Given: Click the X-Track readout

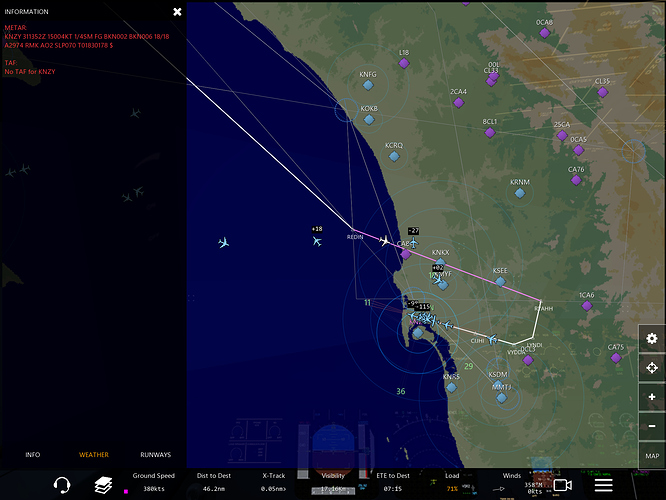Looking at the screenshot, I should pyautogui.click(x=274, y=482).
